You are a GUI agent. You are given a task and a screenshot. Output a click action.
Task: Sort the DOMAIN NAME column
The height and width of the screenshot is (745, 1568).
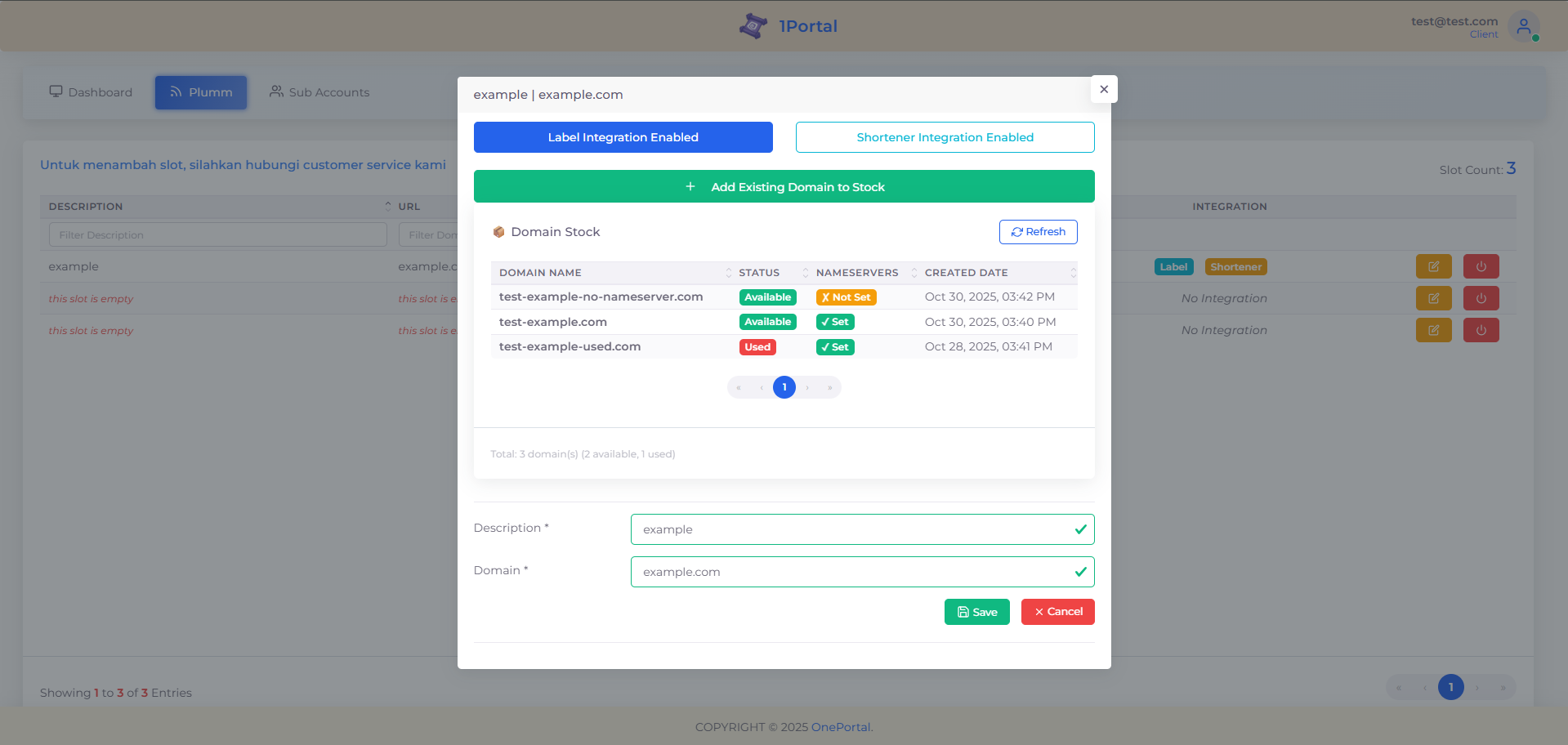pyautogui.click(x=729, y=272)
